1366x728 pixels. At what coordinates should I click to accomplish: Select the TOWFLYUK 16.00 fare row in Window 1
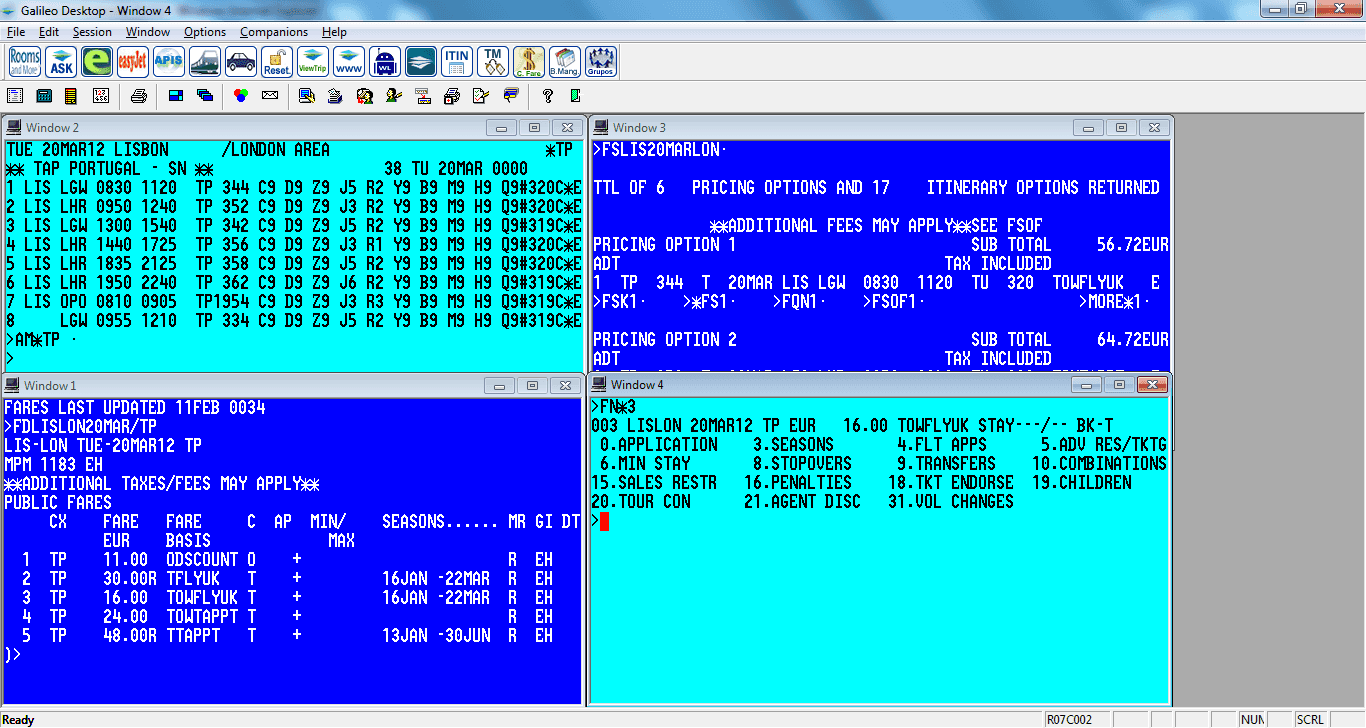(x=290, y=598)
